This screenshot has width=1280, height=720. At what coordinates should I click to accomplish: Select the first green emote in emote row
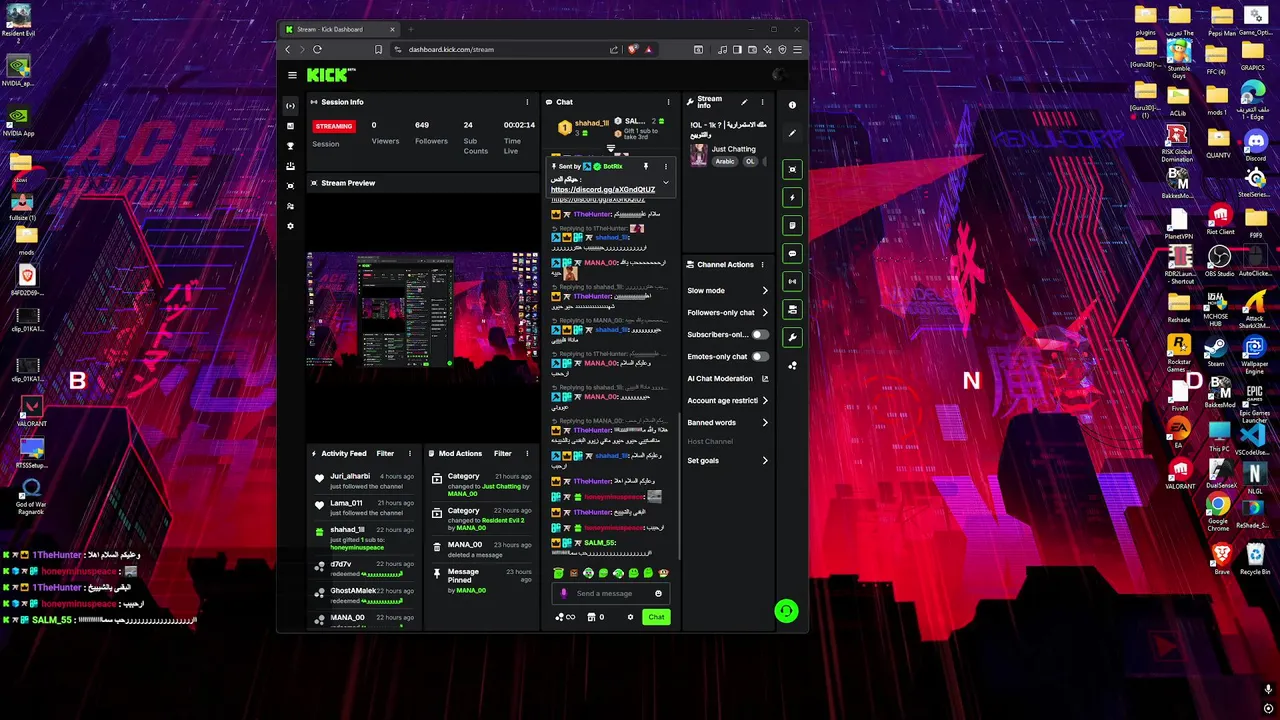(x=558, y=573)
